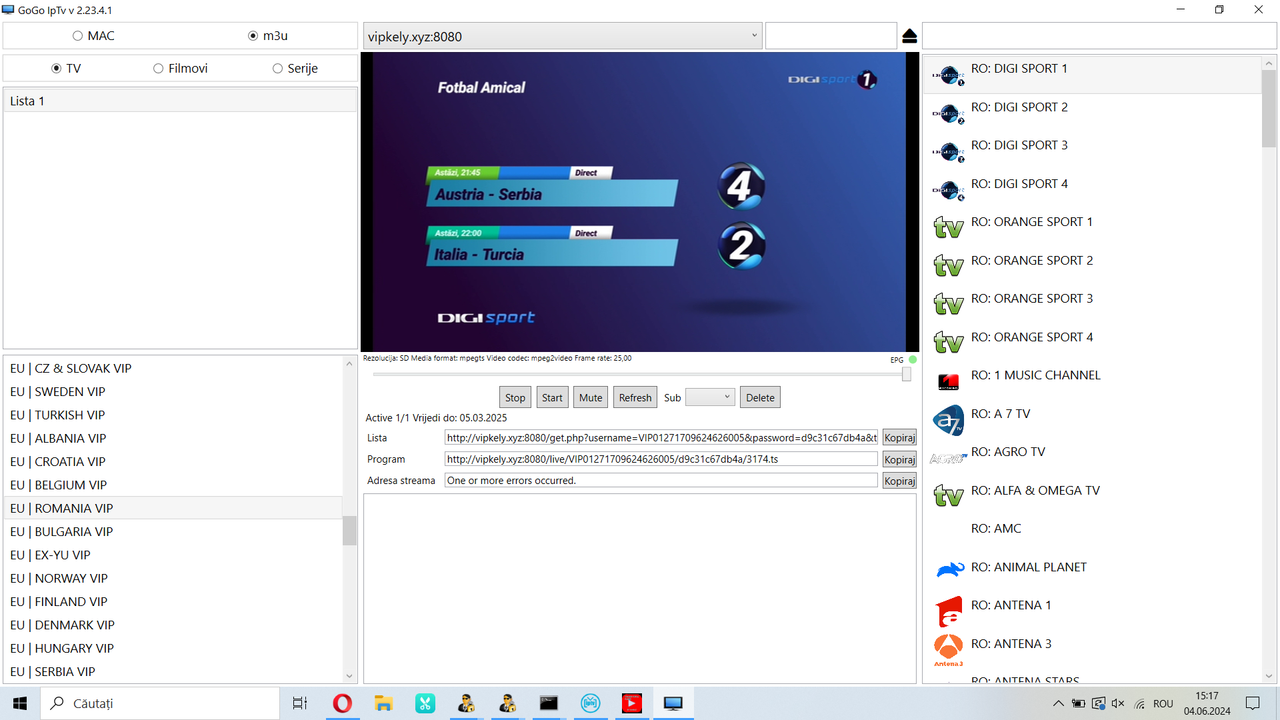Copy the Adresa streama with Kopiraj
Screen dimensions: 1280x720
coord(899,481)
